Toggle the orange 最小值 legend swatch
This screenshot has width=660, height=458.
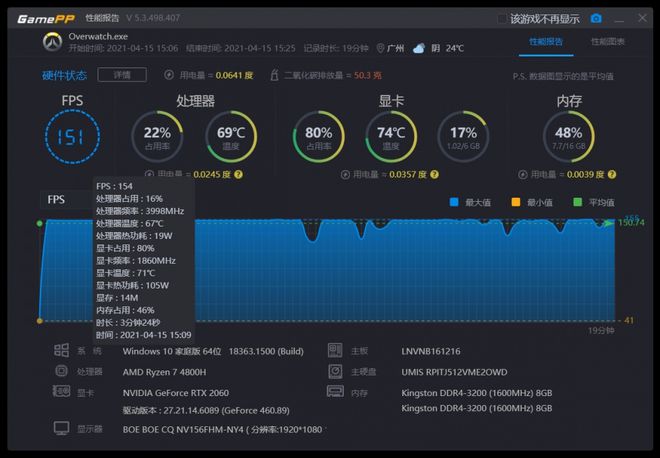(516, 202)
